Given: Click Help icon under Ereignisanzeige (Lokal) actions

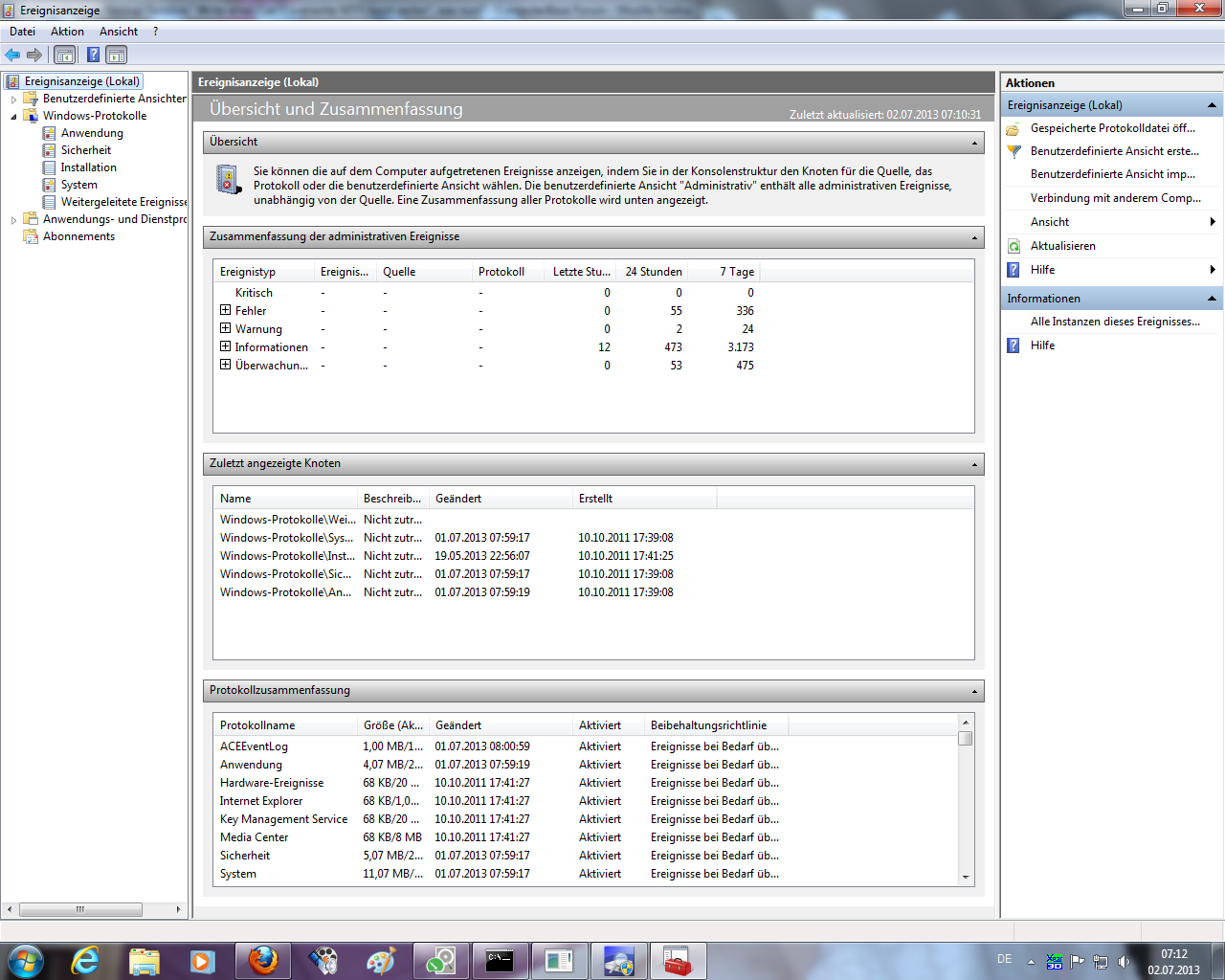Looking at the screenshot, I should tap(1013, 270).
